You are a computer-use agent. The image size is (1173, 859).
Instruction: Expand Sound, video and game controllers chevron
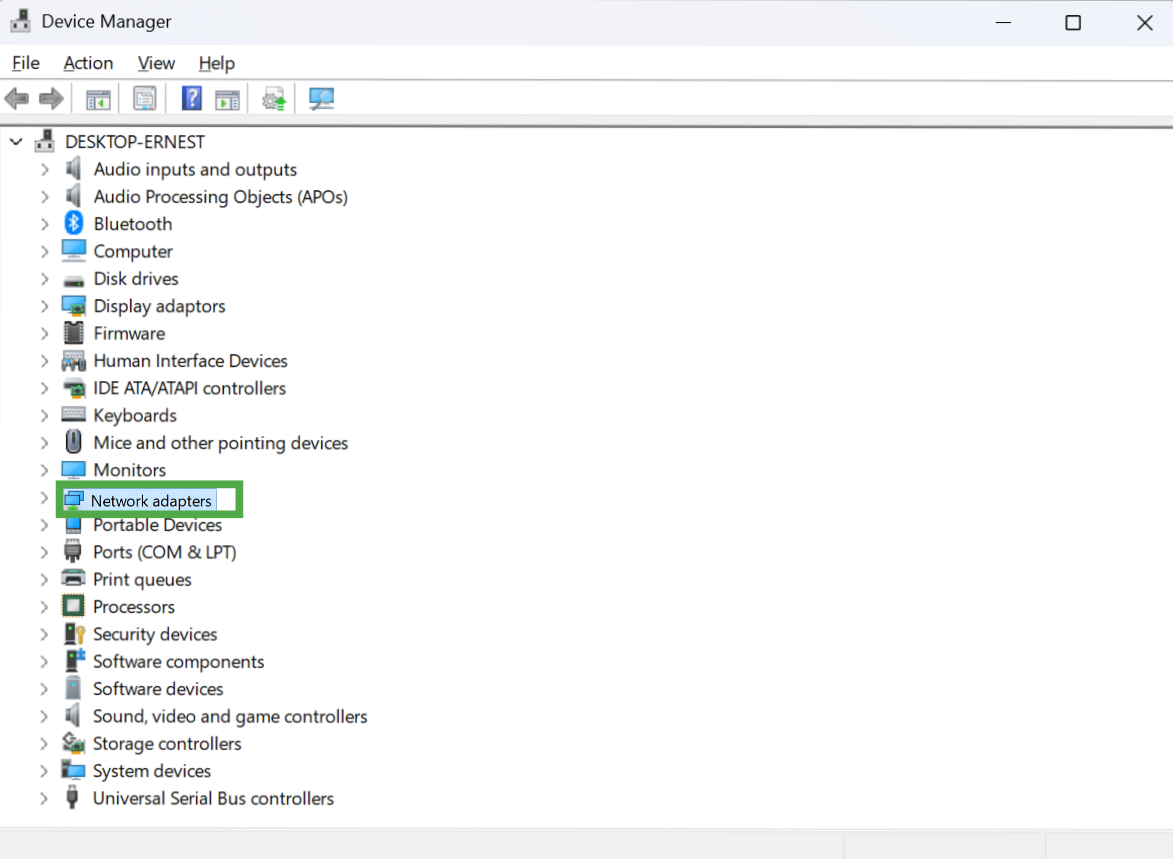[45, 716]
